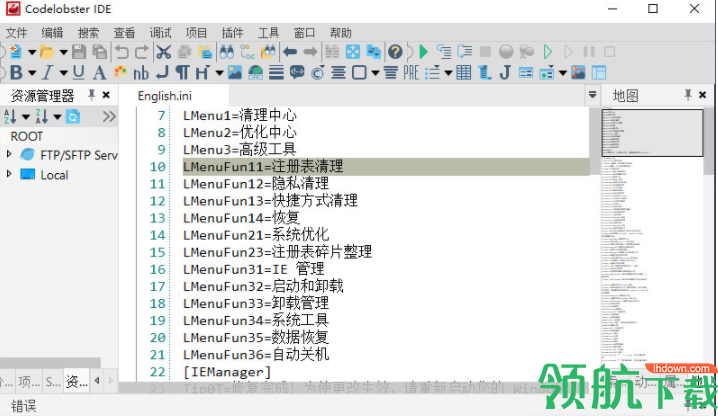Insert copyright special character icon
Viewport: 718px width, 416px height.
pos(318,72)
